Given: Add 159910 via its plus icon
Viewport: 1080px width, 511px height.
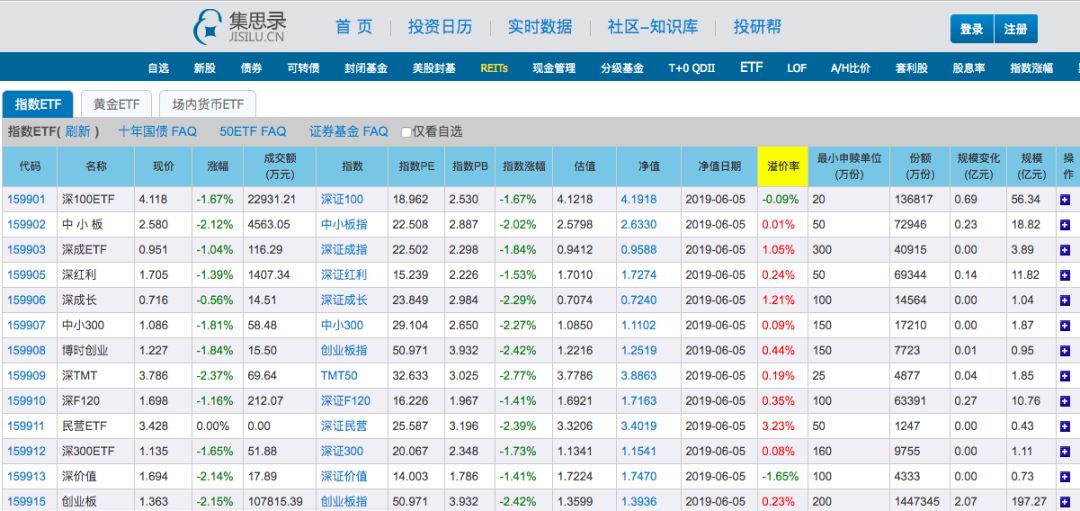Looking at the screenshot, I should pos(1065,401).
